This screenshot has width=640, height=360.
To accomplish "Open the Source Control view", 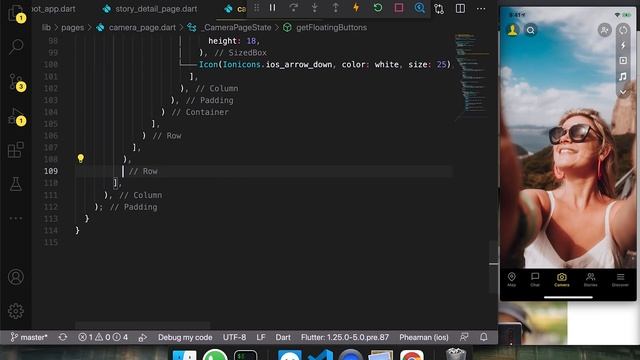I will tap(17, 82).
